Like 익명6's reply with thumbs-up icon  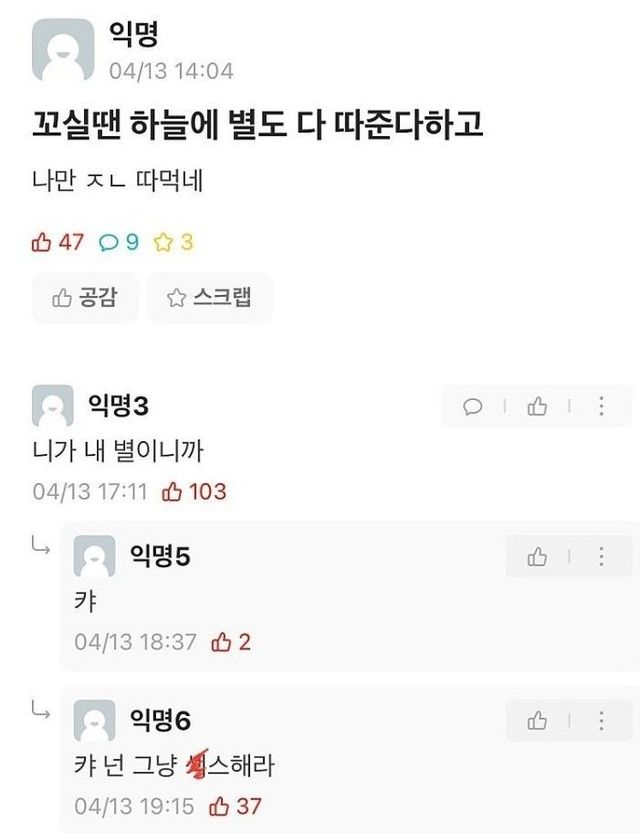(537, 720)
